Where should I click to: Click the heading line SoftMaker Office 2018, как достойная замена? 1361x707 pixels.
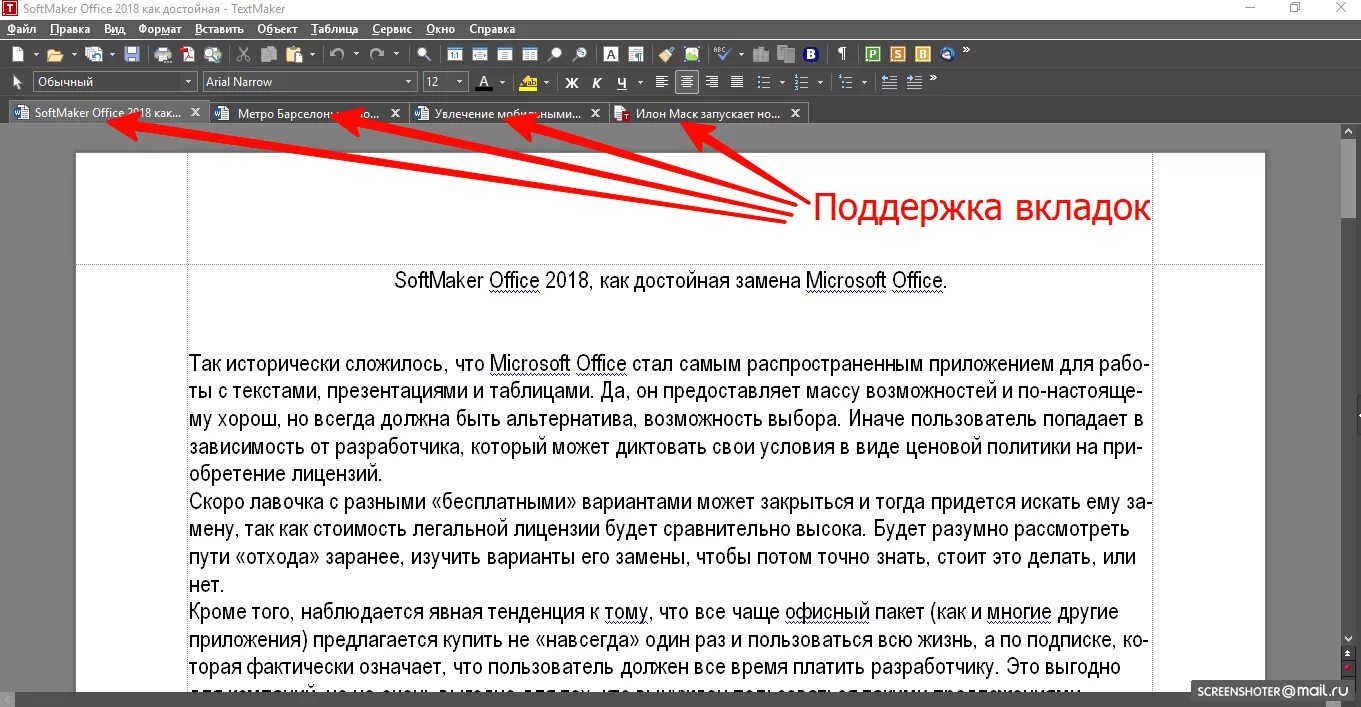coord(670,280)
